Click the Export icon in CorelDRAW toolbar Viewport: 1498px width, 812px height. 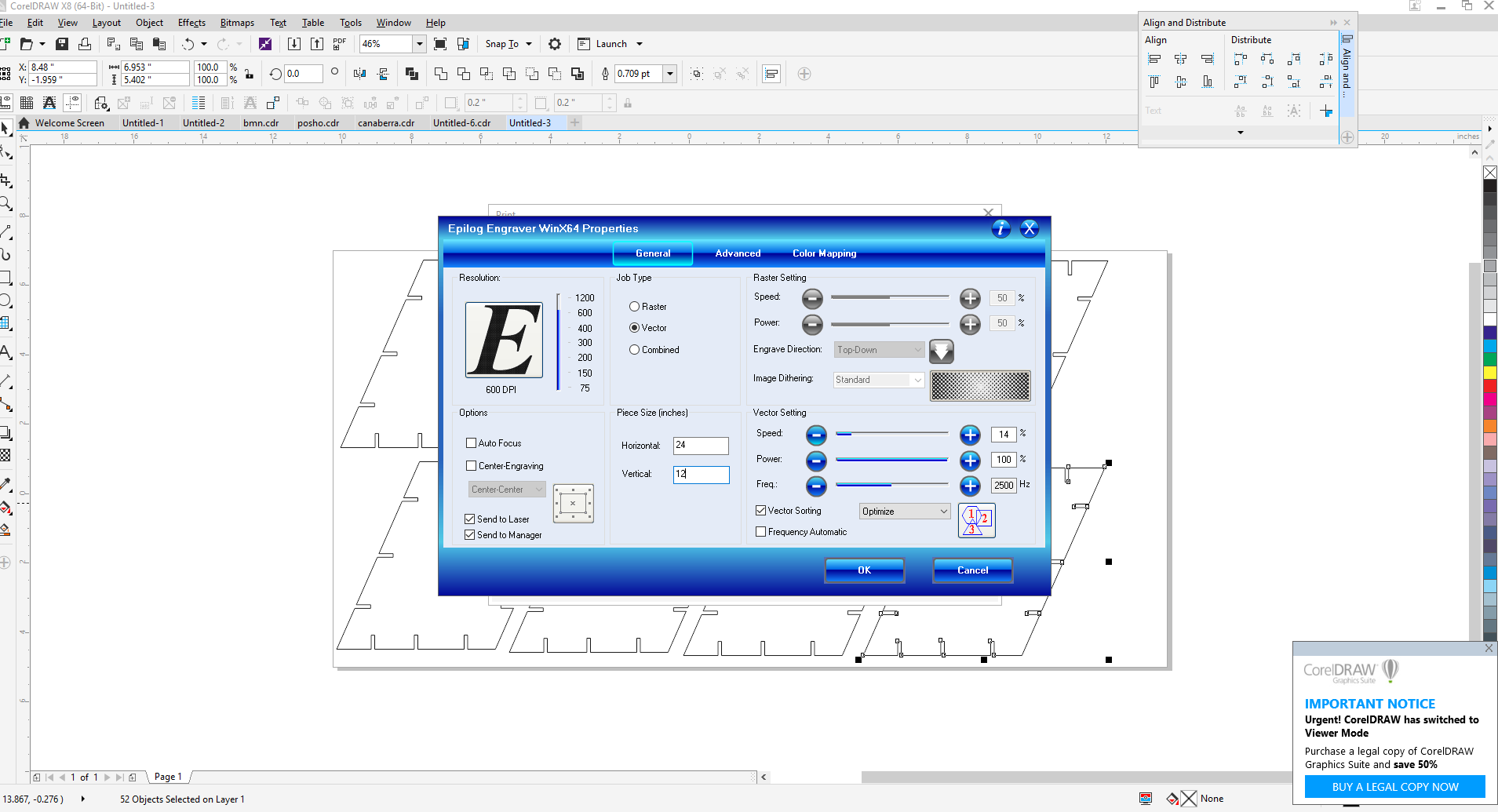(x=317, y=44)
